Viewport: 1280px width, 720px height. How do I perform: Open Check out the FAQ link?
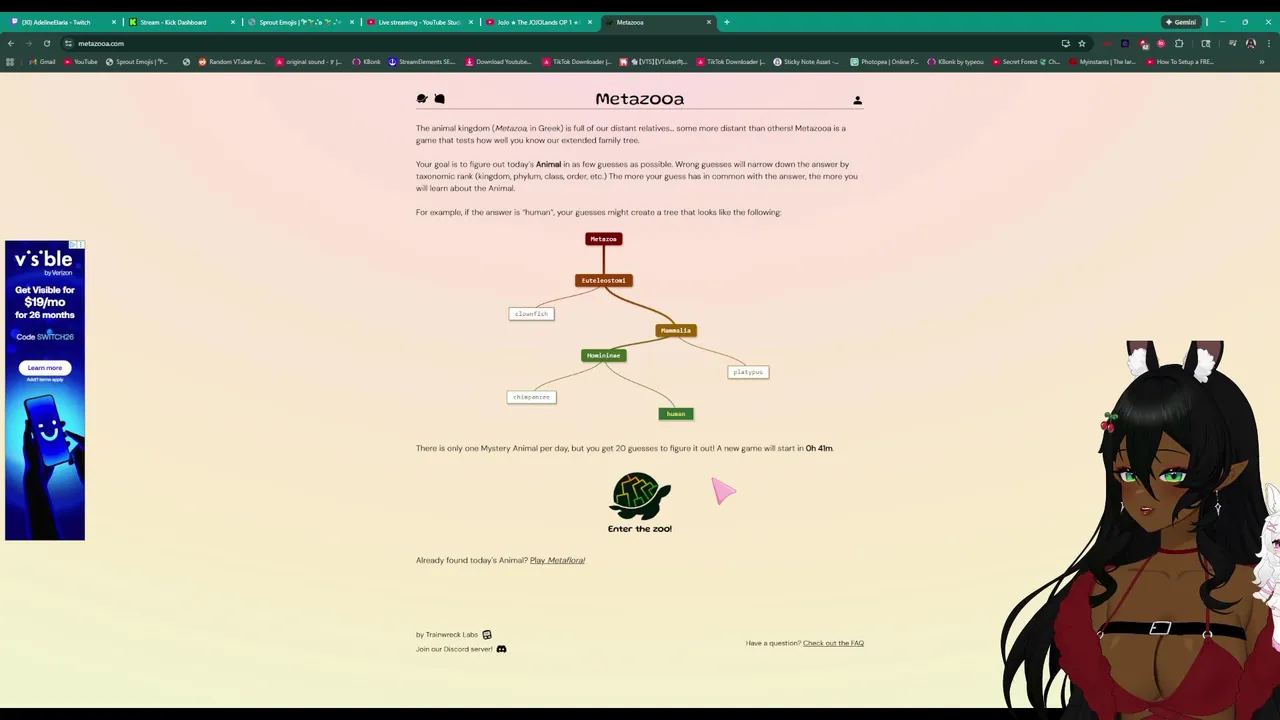coord(833,643)
